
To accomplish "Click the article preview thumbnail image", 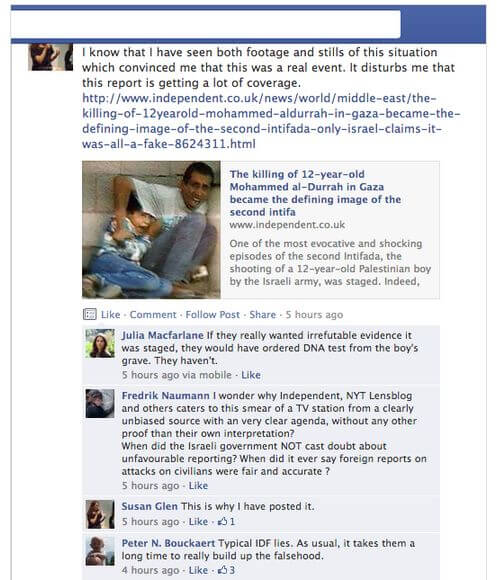I will (151, 230).
